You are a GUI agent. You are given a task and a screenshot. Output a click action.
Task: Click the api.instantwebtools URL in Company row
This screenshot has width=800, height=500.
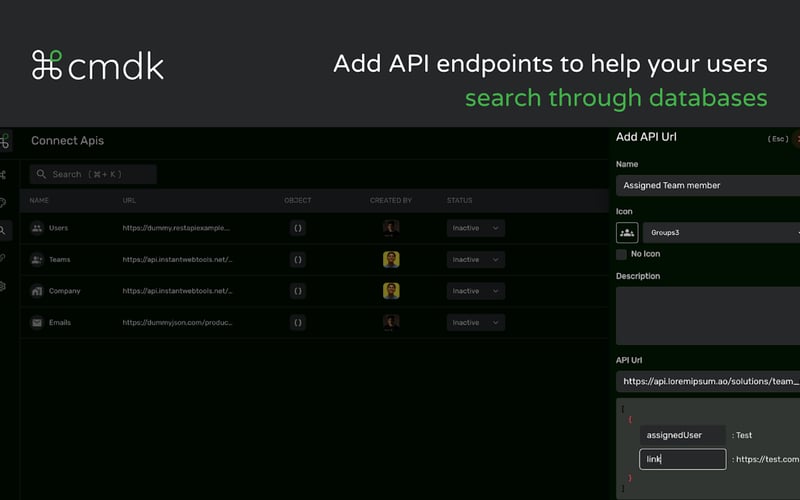[177, 291]
